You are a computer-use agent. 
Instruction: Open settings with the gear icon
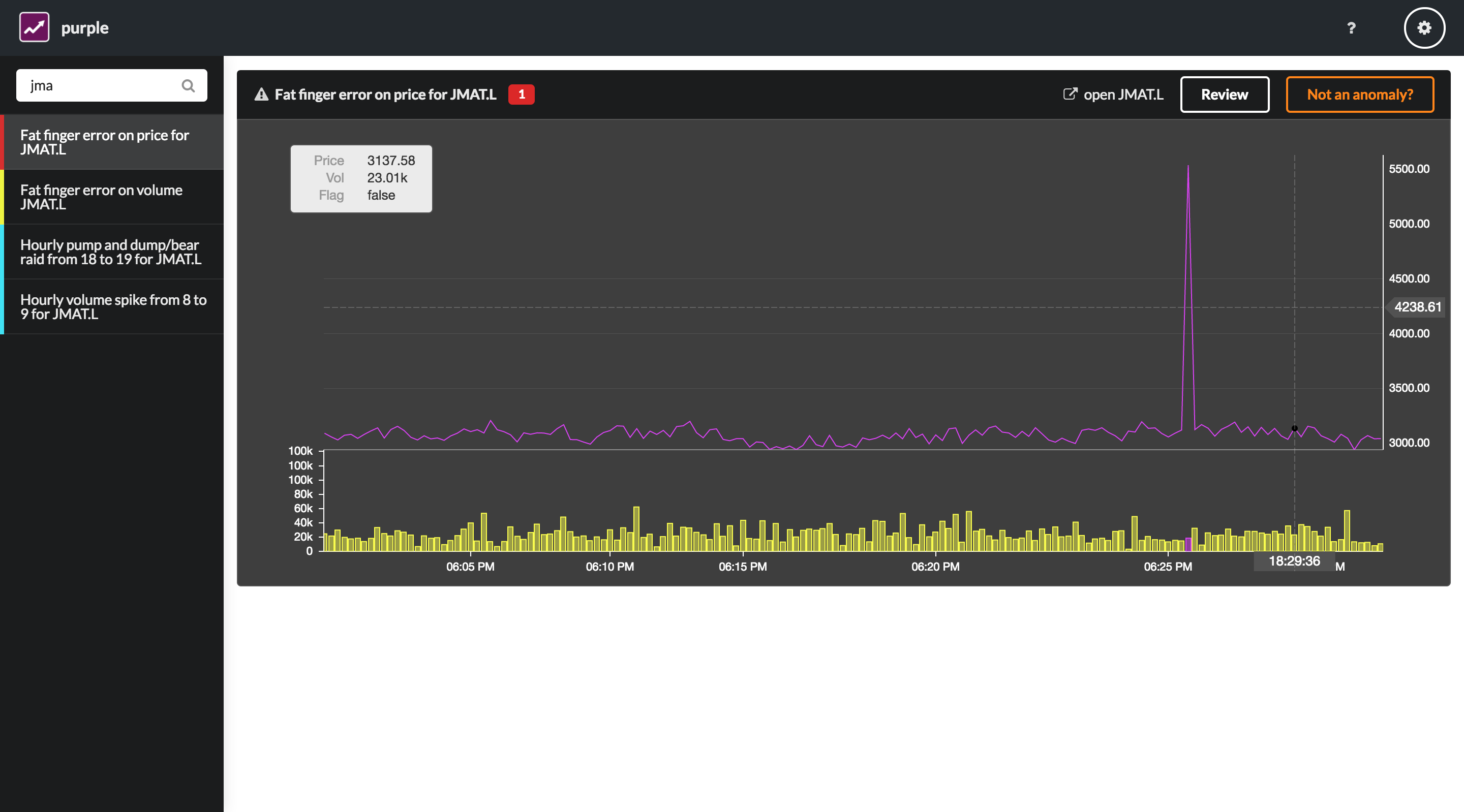[1424, 28]
